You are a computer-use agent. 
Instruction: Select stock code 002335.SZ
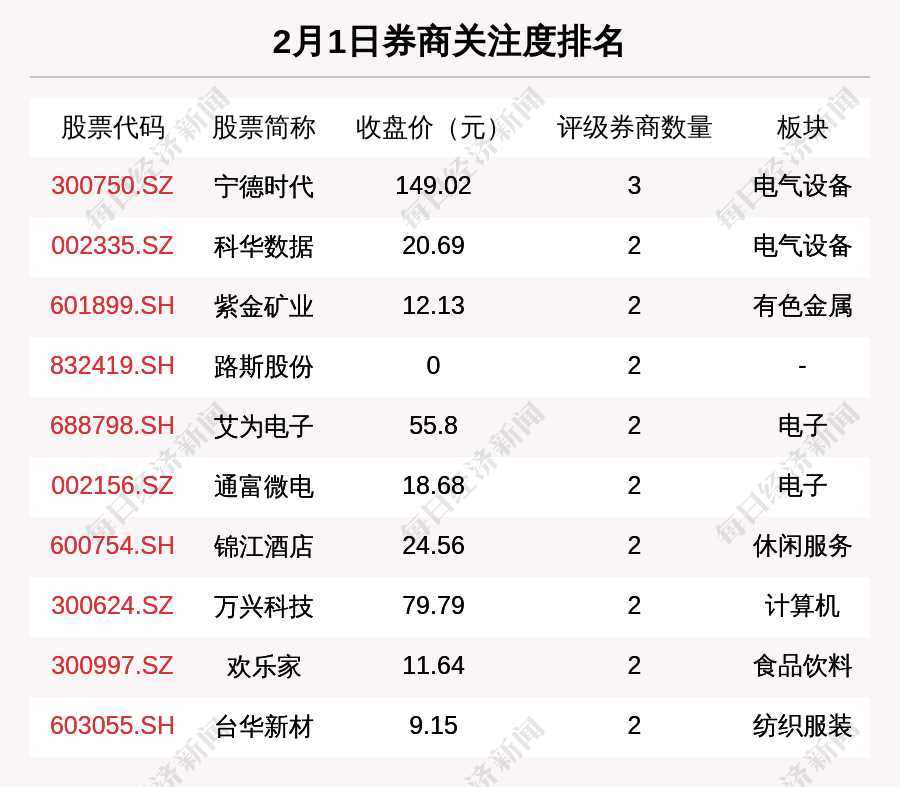click(112, 246)
